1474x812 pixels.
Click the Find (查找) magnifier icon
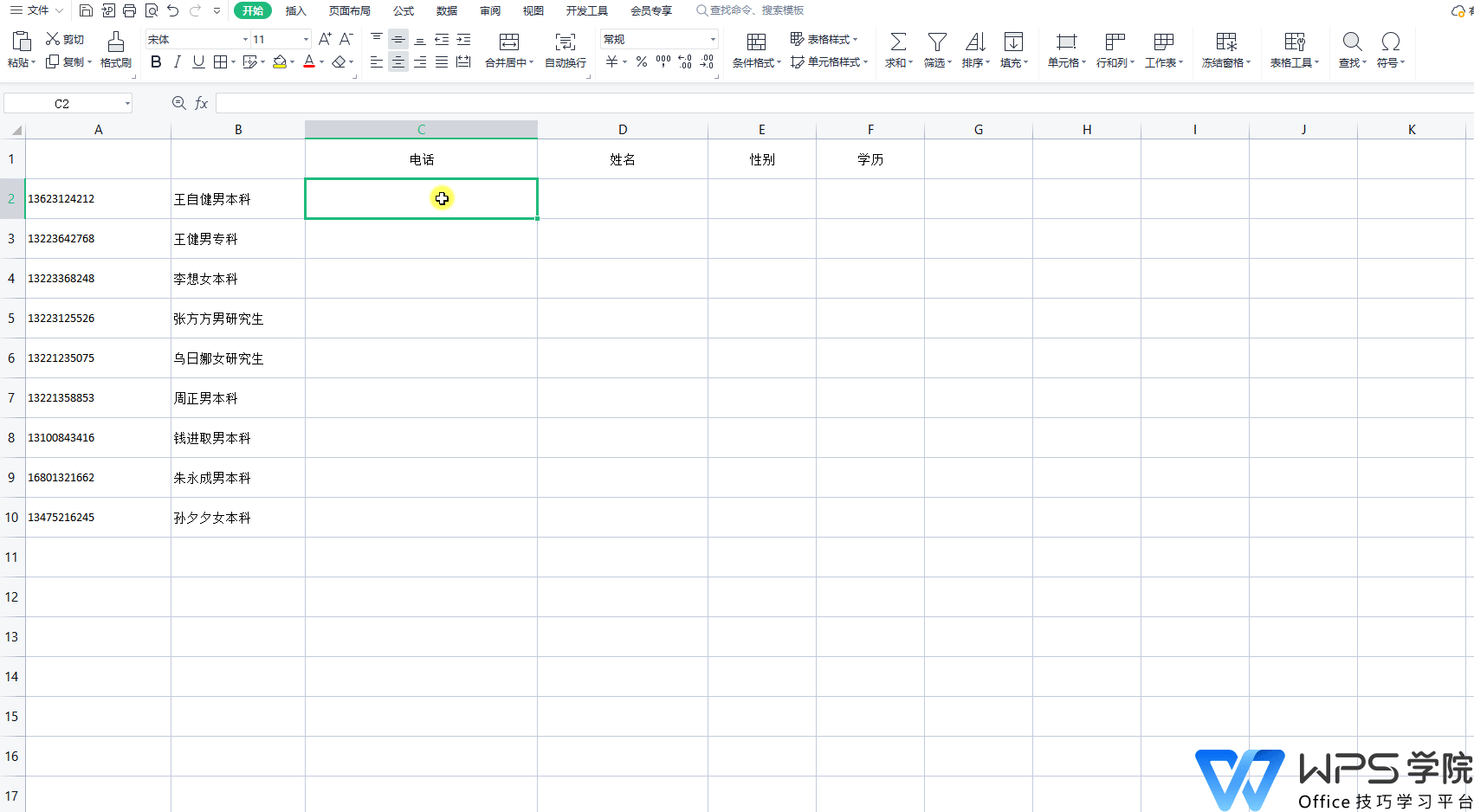click(x=1352, y=42)
